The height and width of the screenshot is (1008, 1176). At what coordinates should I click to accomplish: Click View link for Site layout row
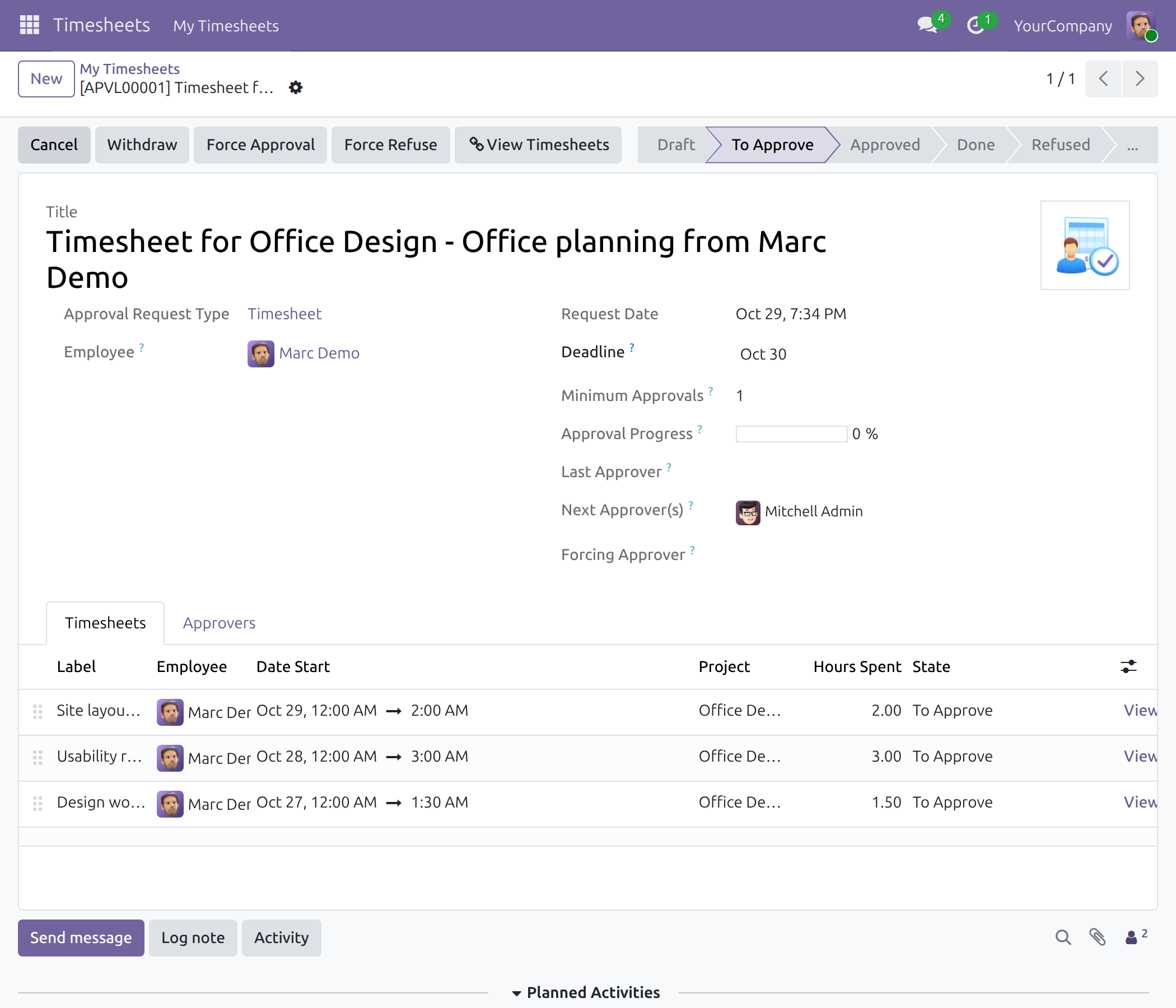pyautogui.click(x=1140, y=710)
